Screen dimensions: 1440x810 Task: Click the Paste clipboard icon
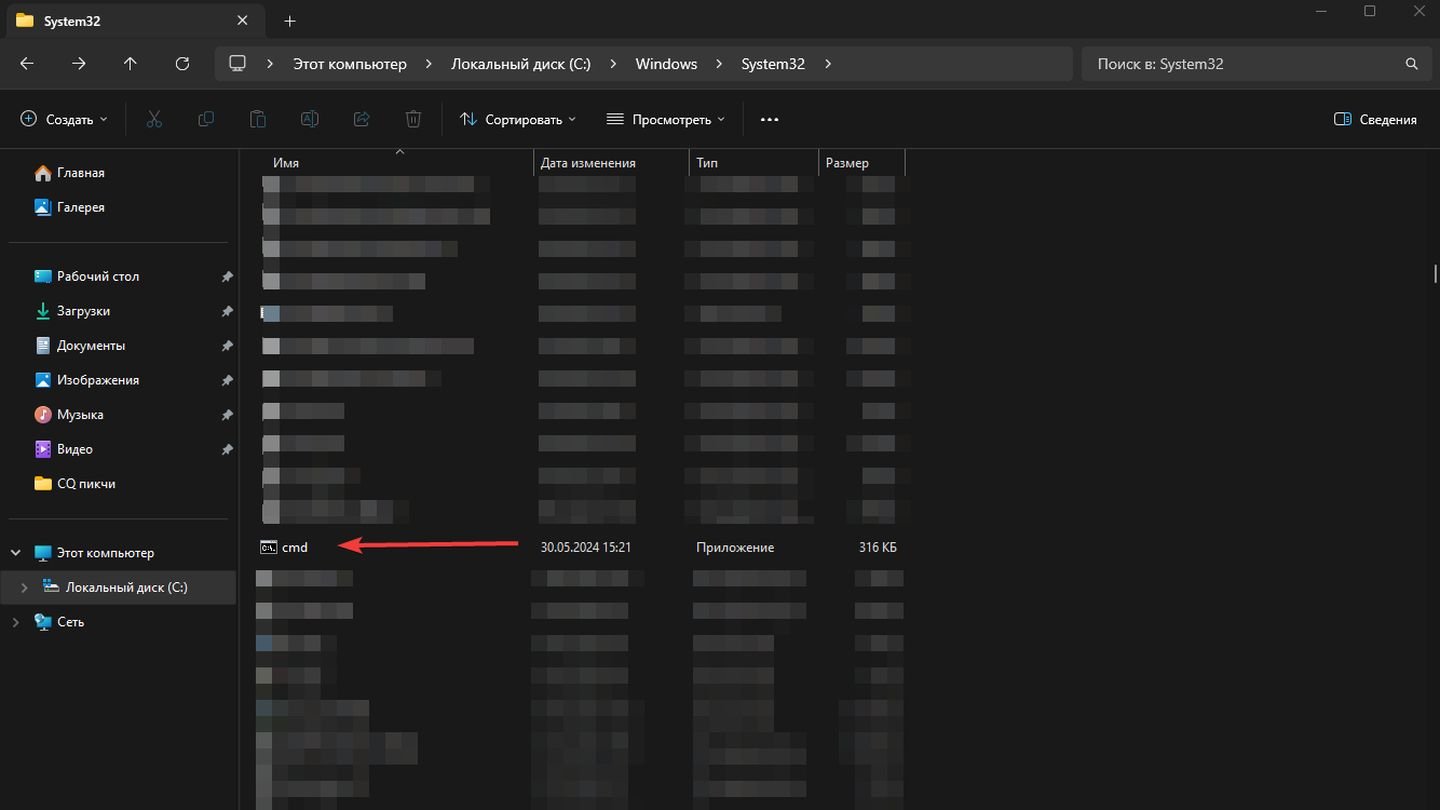click(x=257, y=119)
